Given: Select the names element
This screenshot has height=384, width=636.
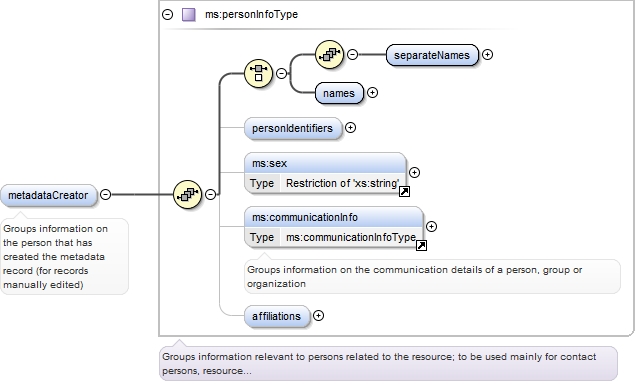Looking at the screenshot, I should [x=339, y=93].
